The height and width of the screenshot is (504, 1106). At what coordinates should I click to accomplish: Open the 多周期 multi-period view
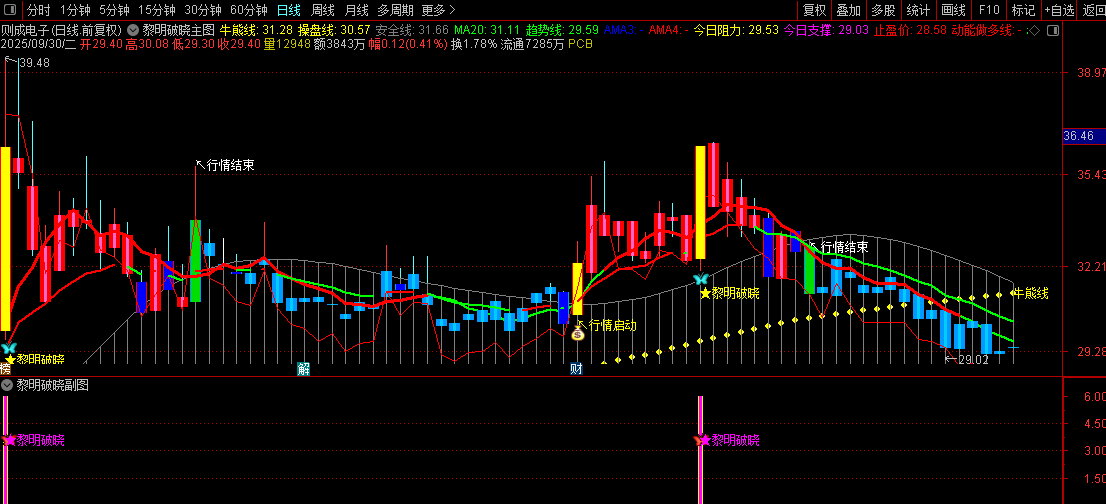point(395,10)
